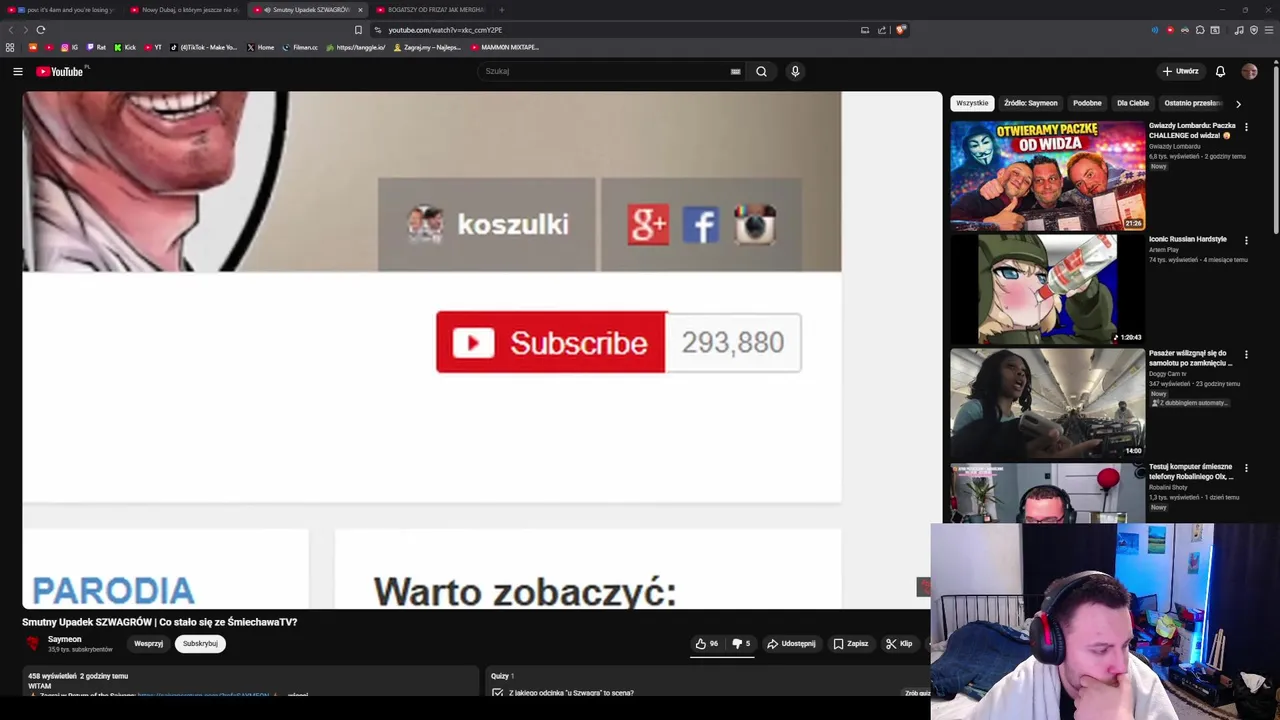The image size is (1280, 720).
Task: Click the Udostępnij share button
Action: pos(791,643)
